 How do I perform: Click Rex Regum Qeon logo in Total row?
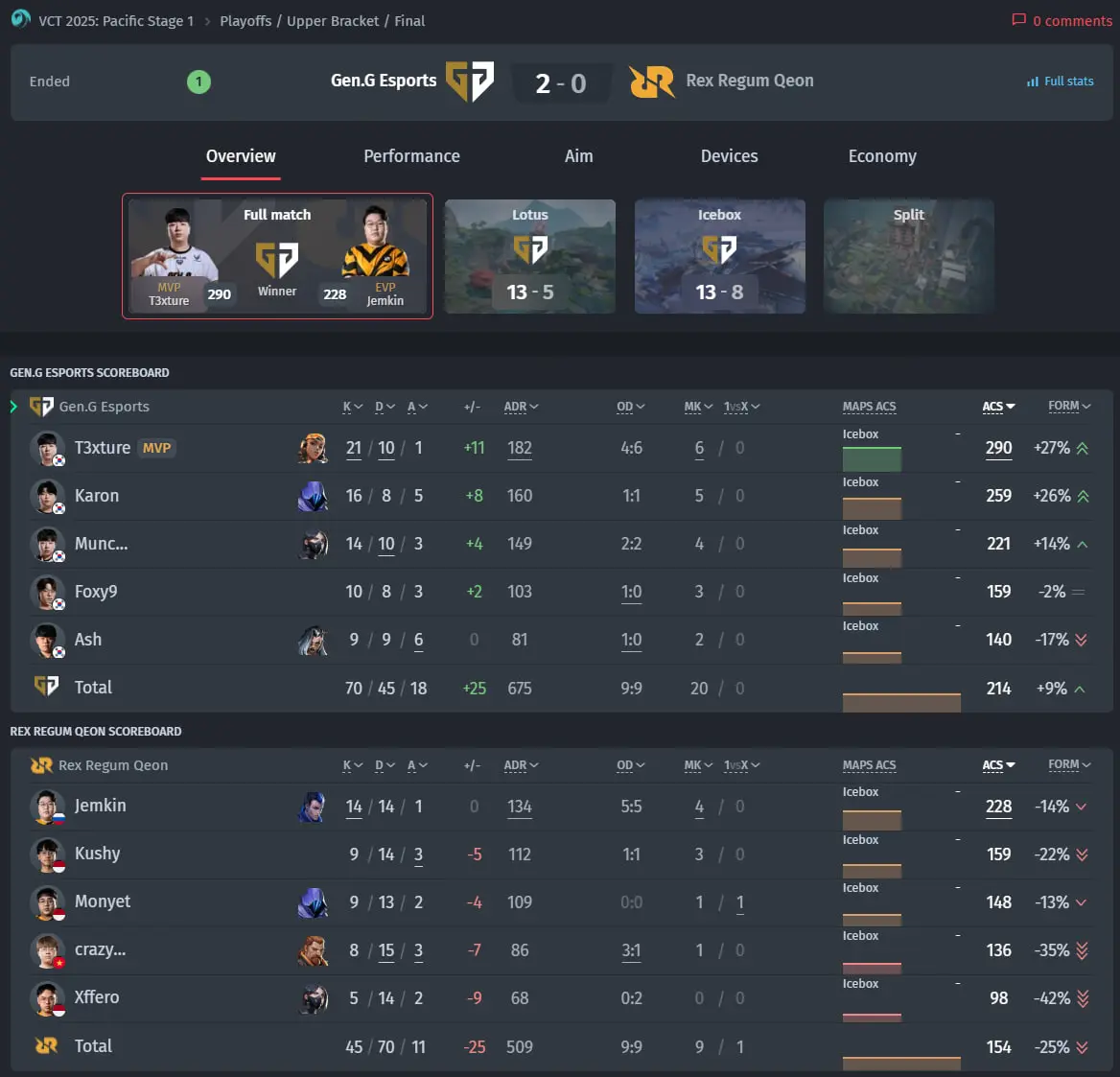(x=46, y=1045)
